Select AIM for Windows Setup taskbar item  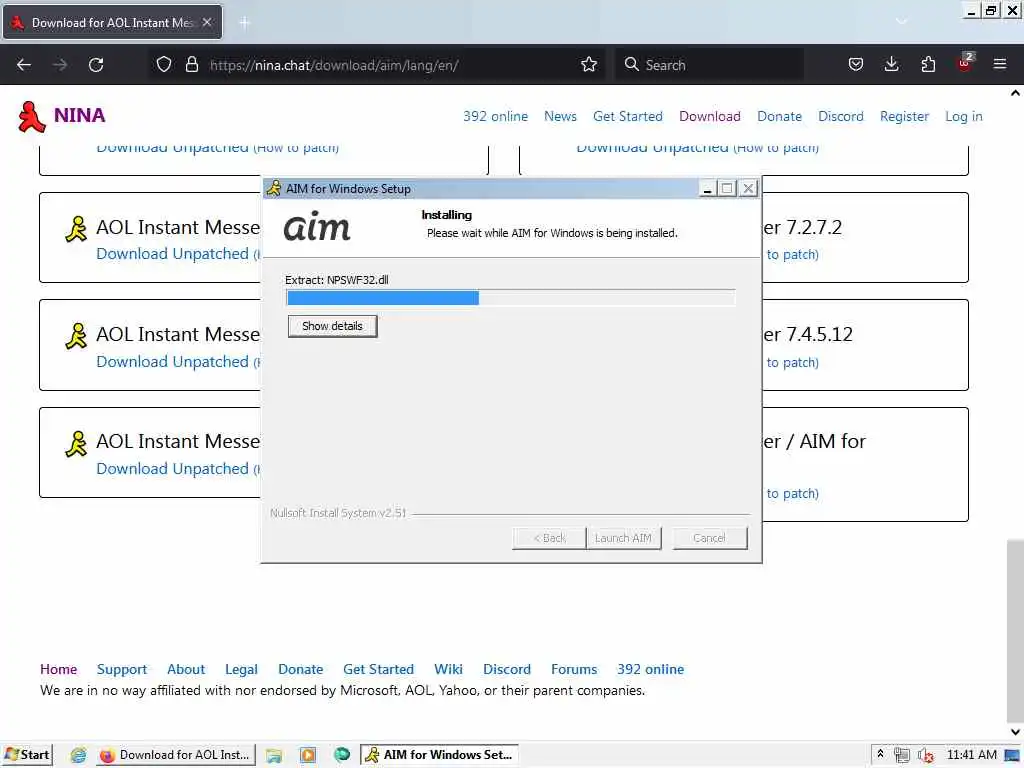click(440, 755)
